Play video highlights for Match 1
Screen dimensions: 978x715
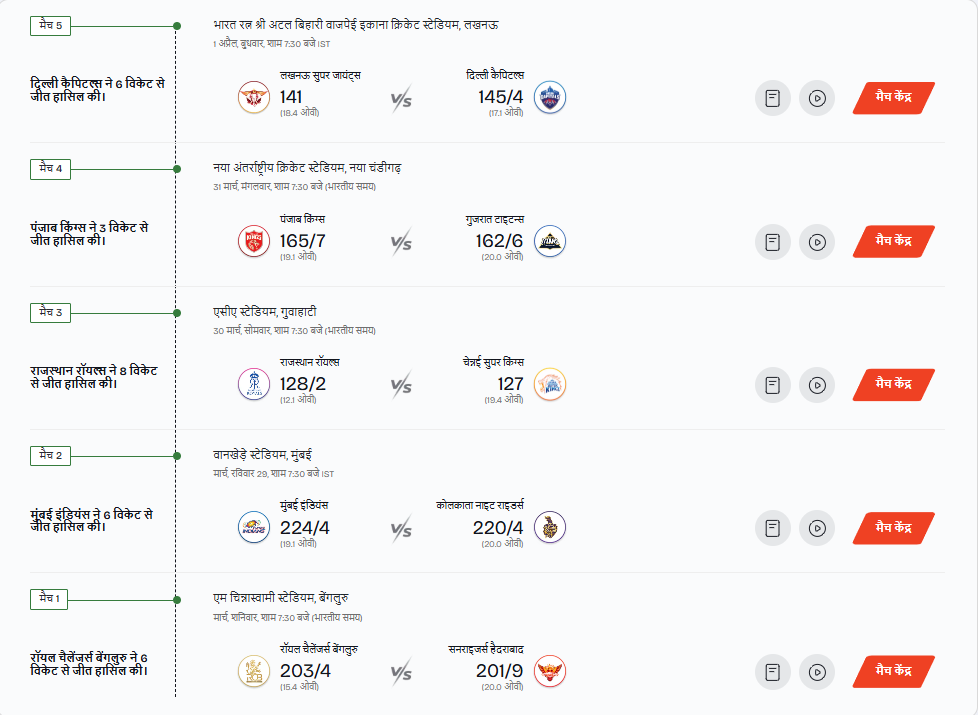(817, 672)
